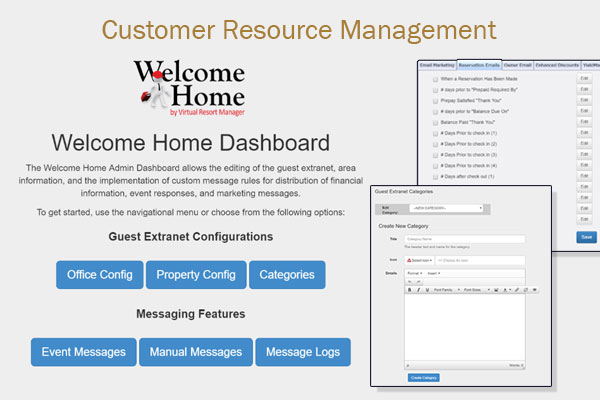Check '# Days after check out (1)'

click(435, 177)
